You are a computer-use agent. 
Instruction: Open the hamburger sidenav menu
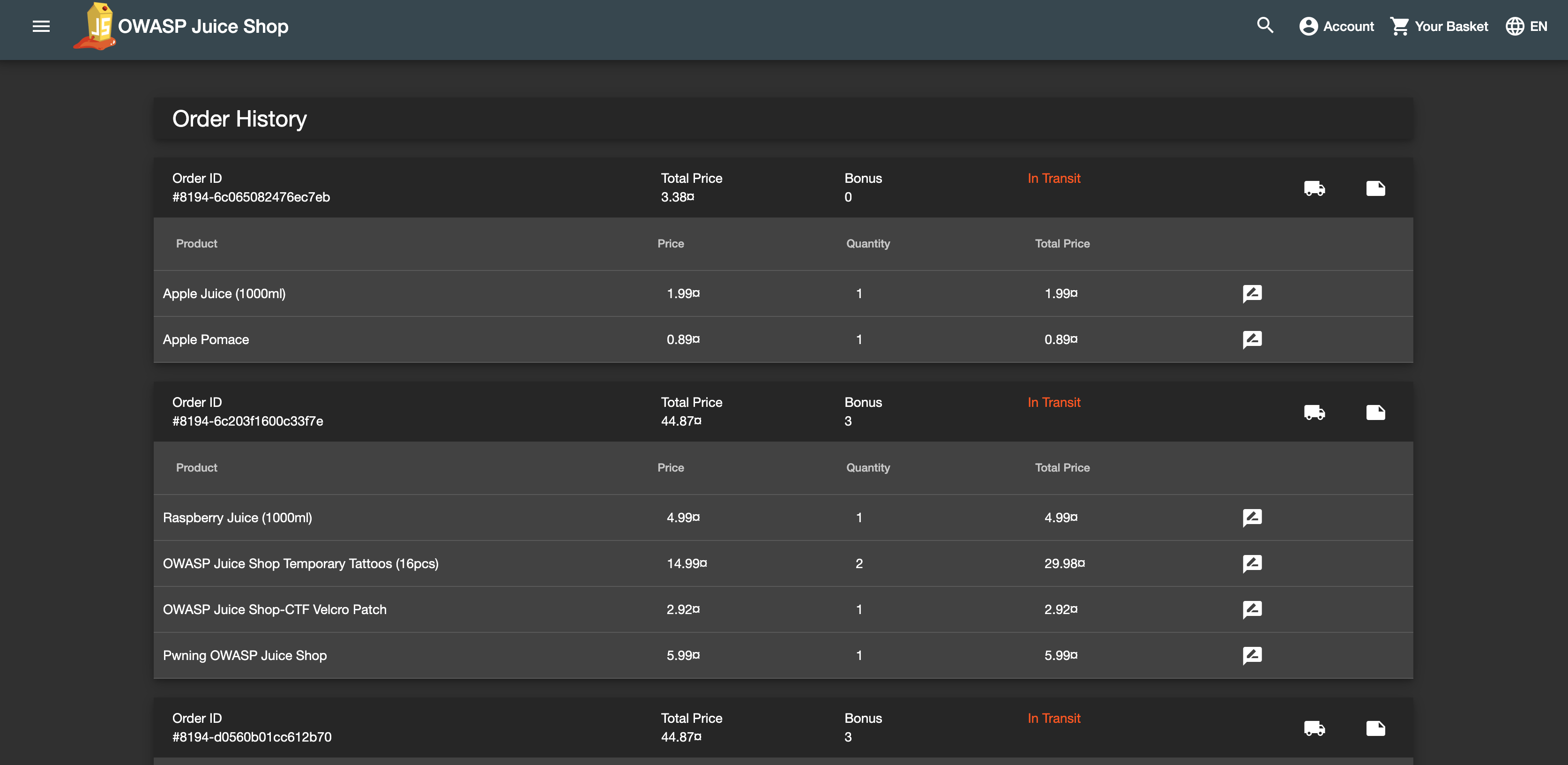pyautogui.click(x=41, y=26)
